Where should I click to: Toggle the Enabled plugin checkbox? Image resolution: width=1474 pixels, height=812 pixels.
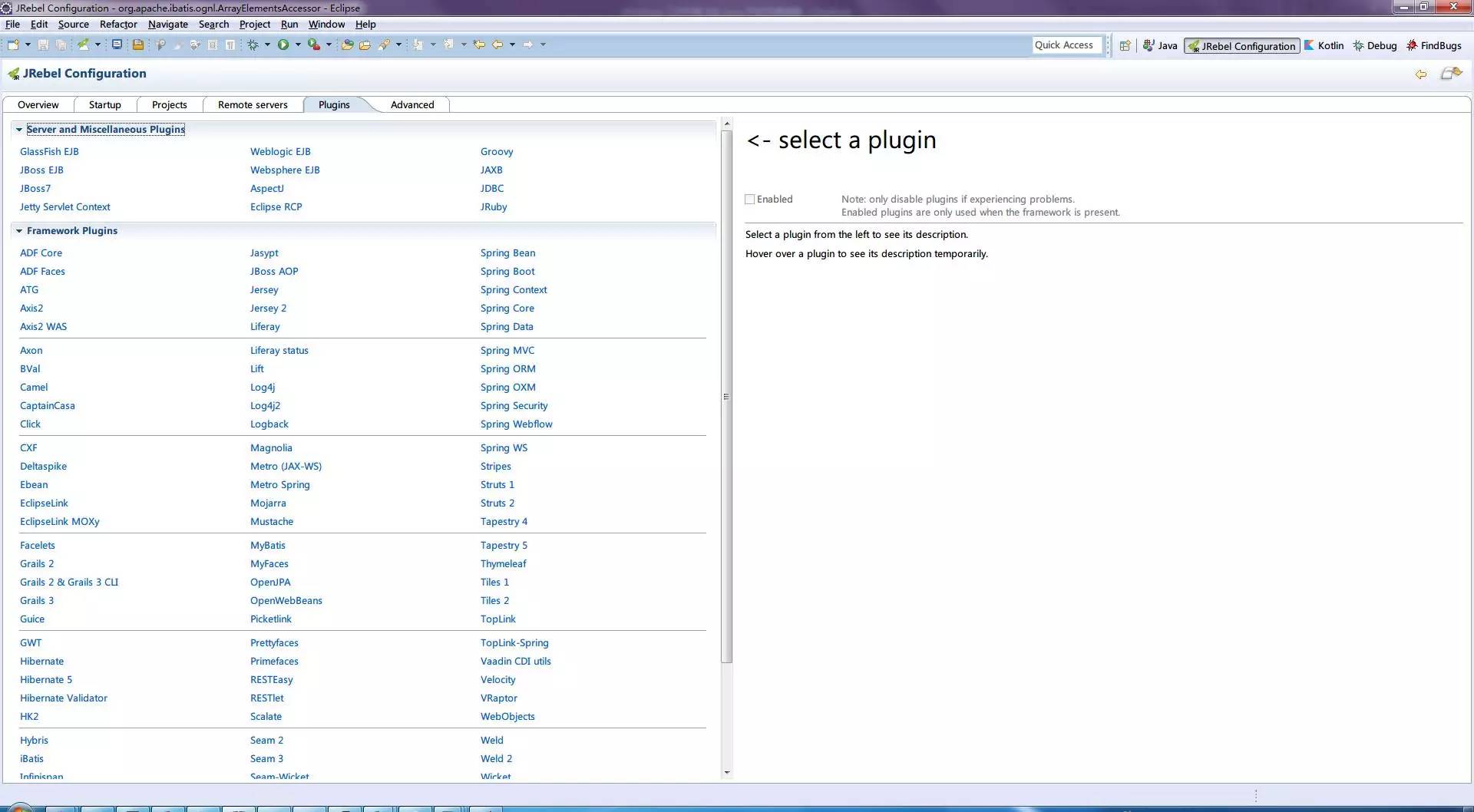point(750,200)
